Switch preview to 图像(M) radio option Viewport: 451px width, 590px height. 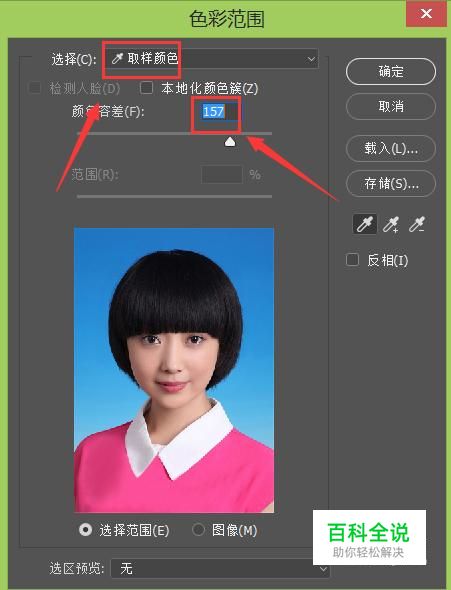(198, 530)
